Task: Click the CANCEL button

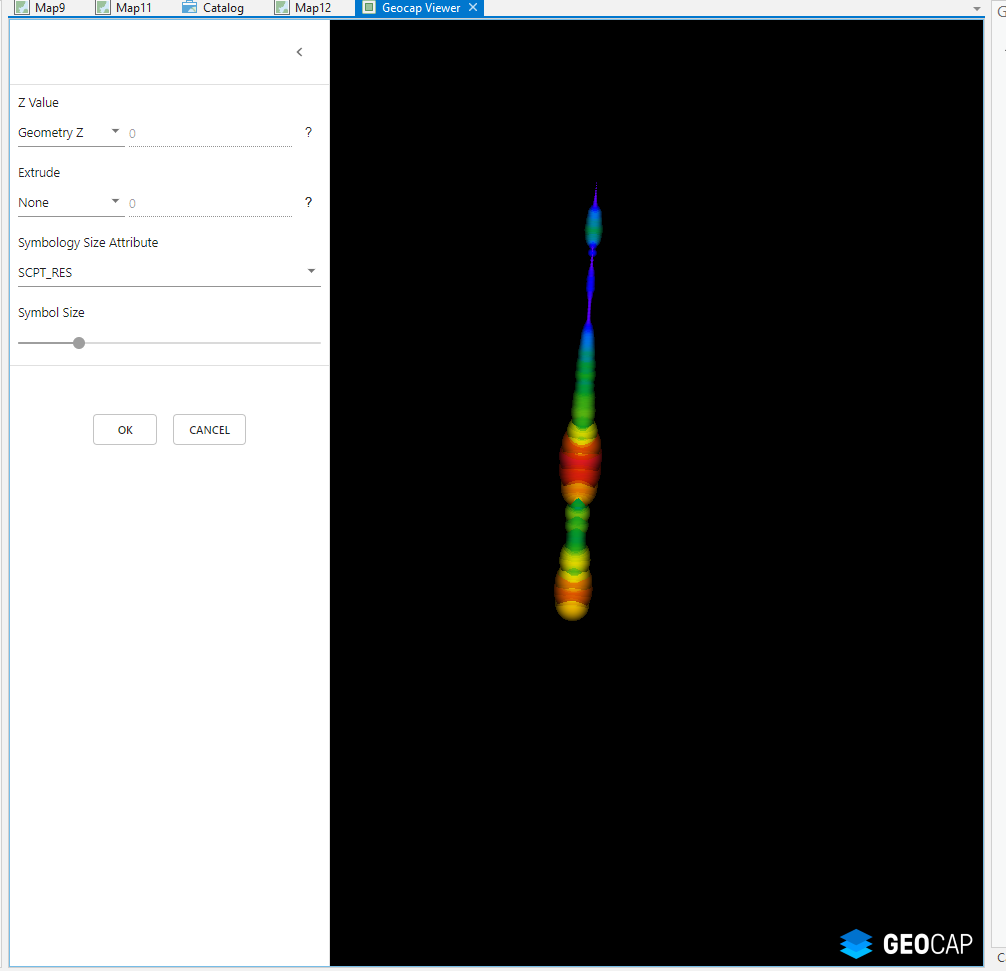Action: [x=209, y=429]
